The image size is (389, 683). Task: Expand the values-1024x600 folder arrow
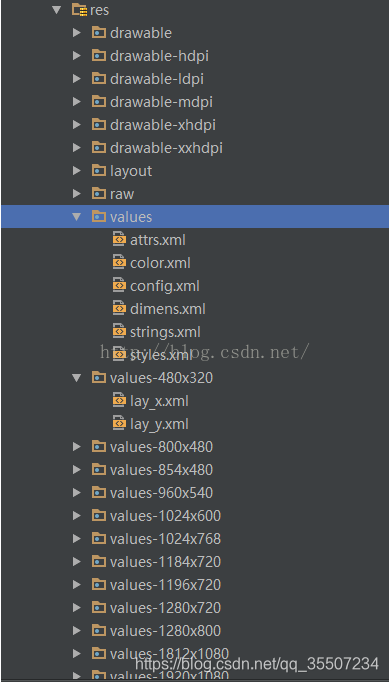click(x=77, y=515)
